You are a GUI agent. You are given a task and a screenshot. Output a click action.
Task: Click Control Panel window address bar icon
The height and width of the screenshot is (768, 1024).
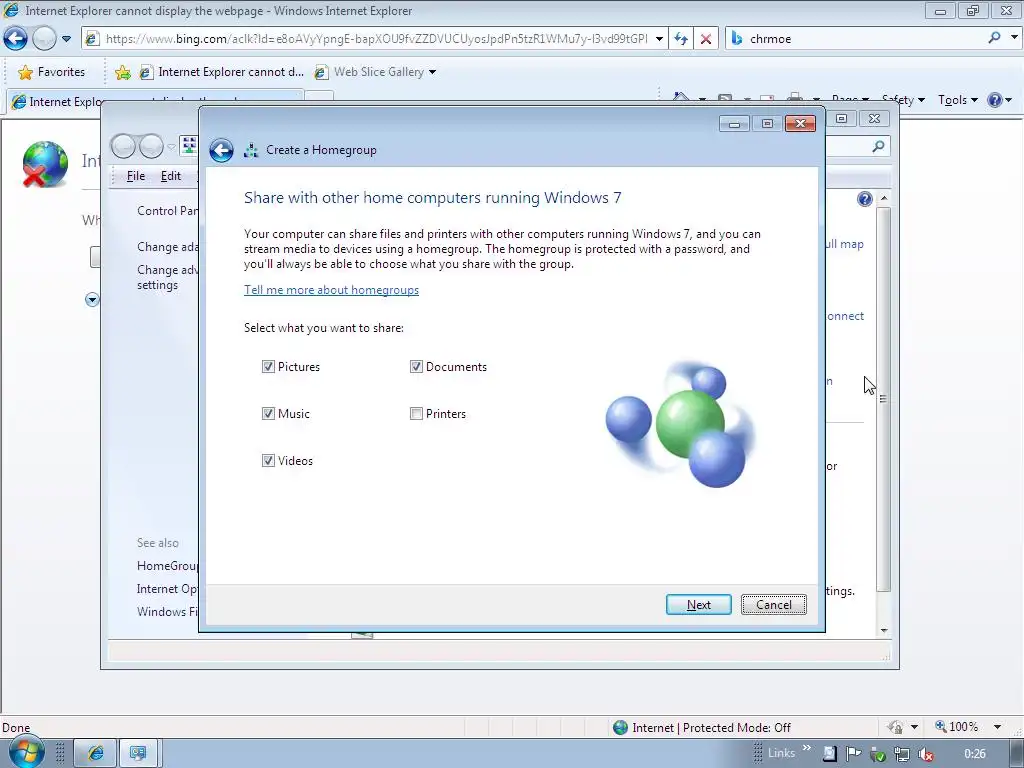[189, 145]
